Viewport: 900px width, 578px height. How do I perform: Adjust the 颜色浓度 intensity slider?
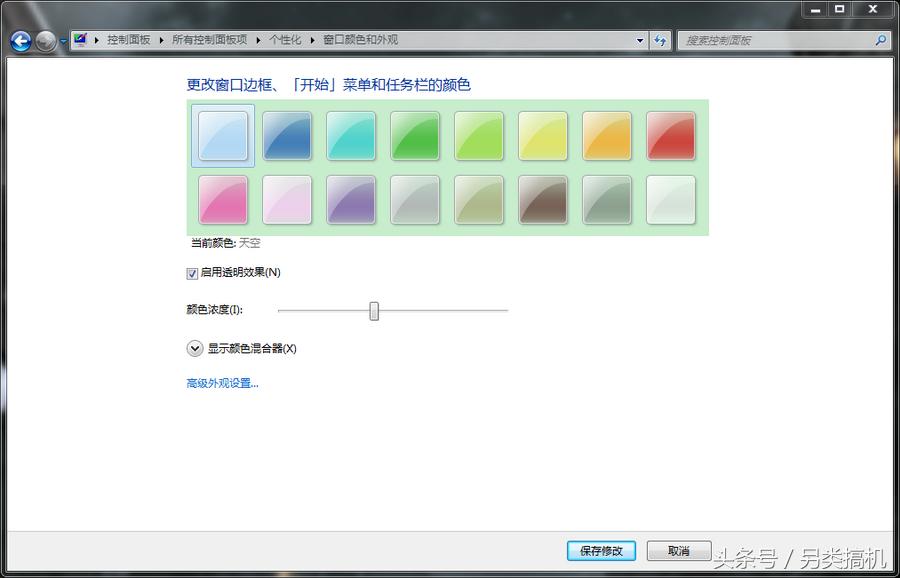coord(374,311)
